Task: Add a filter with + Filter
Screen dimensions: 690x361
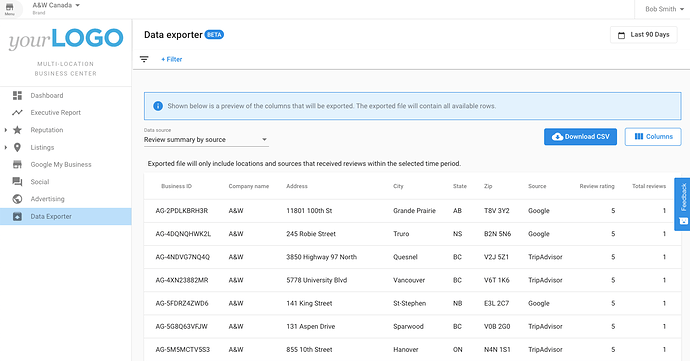Action: (x=171, y=59)
